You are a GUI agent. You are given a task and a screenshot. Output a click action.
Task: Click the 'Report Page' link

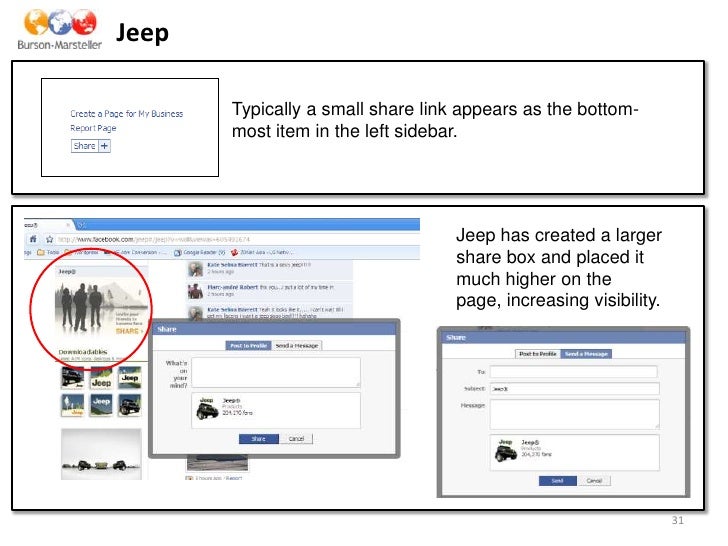pyautogui.click(x=93, y=128)
